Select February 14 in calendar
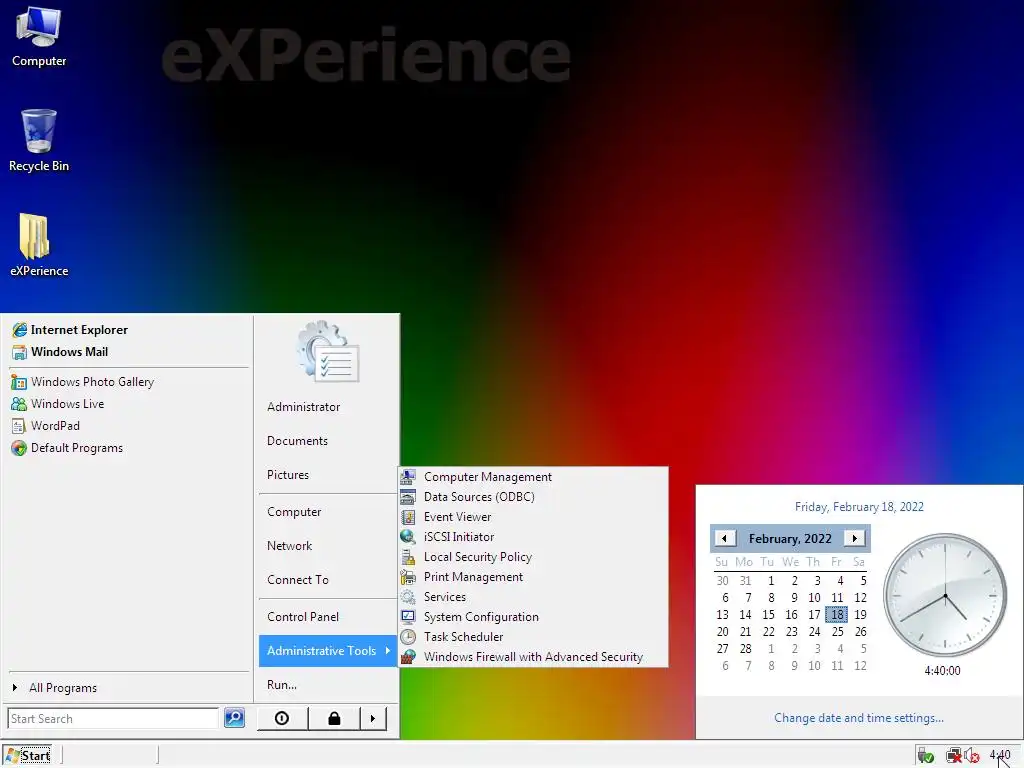1024x768 pixels. [745, 615]
